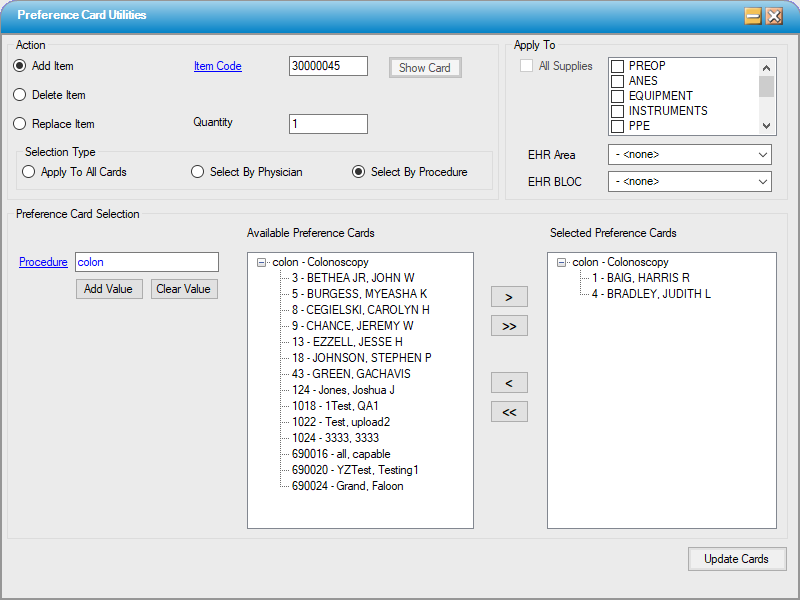Choose Replace Item action
Image resolution: width=800 pixels, height=600 pixels.
20,124
